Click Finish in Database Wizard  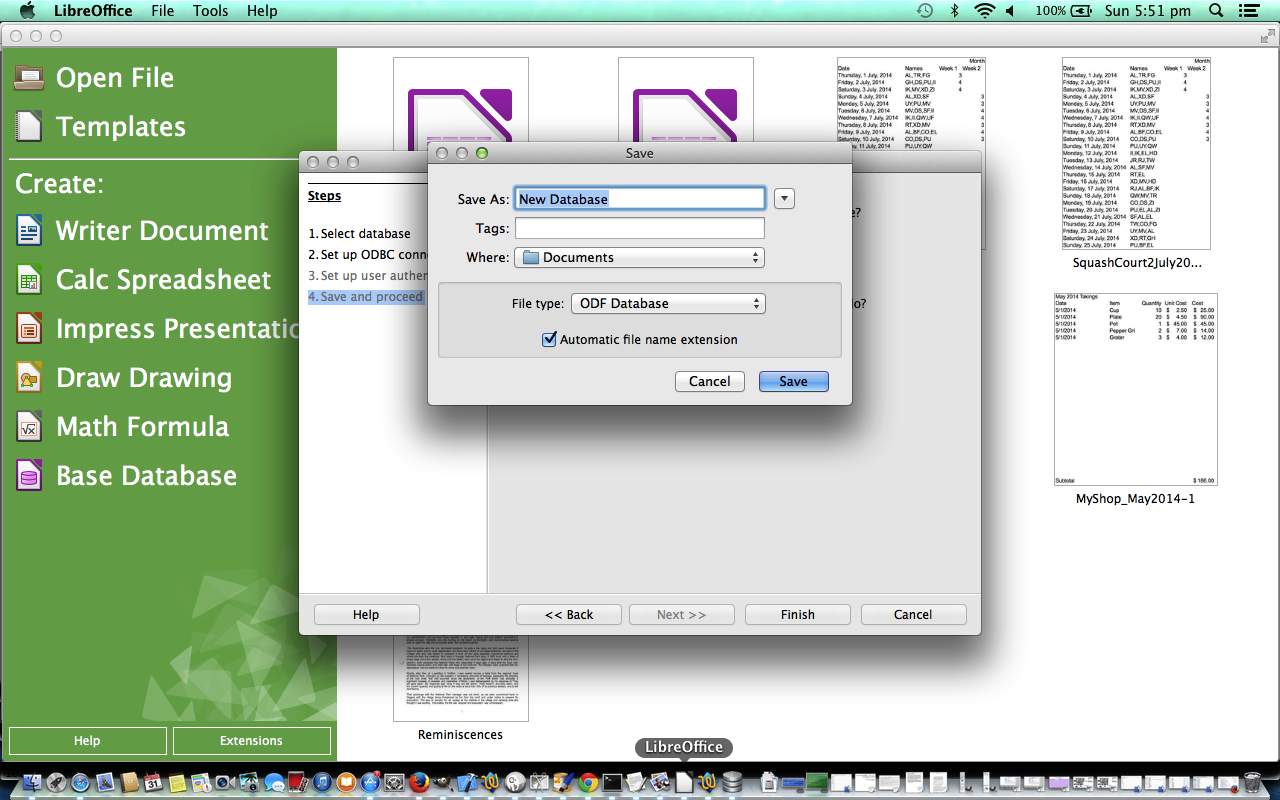pyautogui.click(x=798, y=615)
